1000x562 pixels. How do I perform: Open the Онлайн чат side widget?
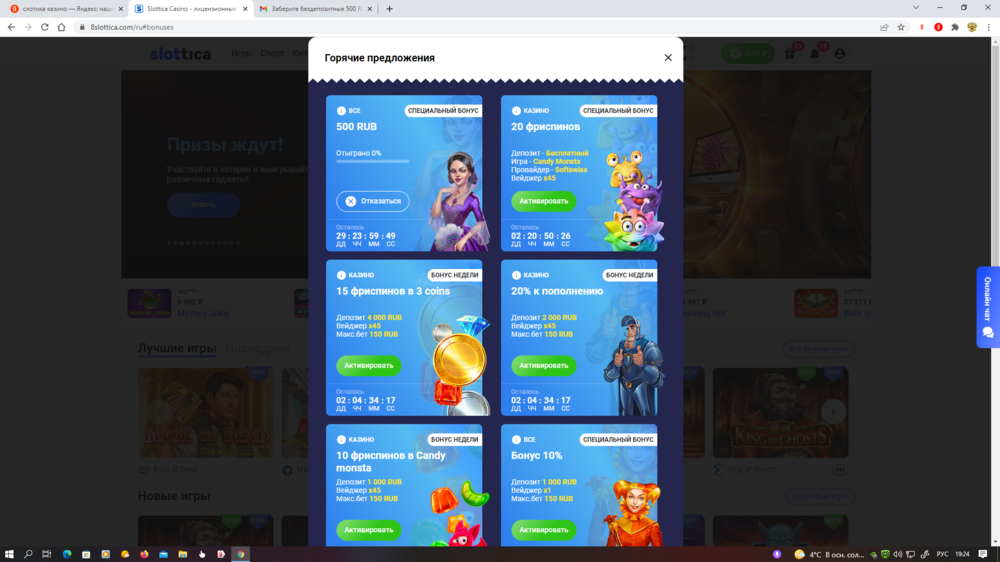point(988,307)
